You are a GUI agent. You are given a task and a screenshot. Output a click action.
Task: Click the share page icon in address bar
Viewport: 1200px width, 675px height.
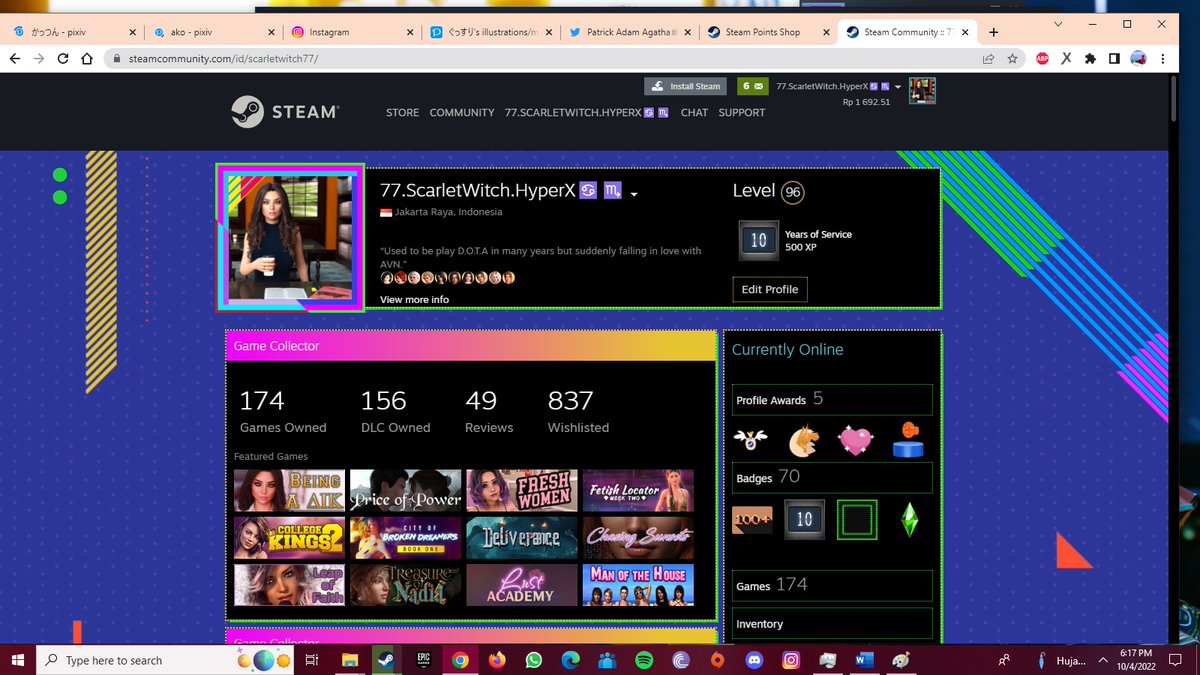(x=988, y=59)
